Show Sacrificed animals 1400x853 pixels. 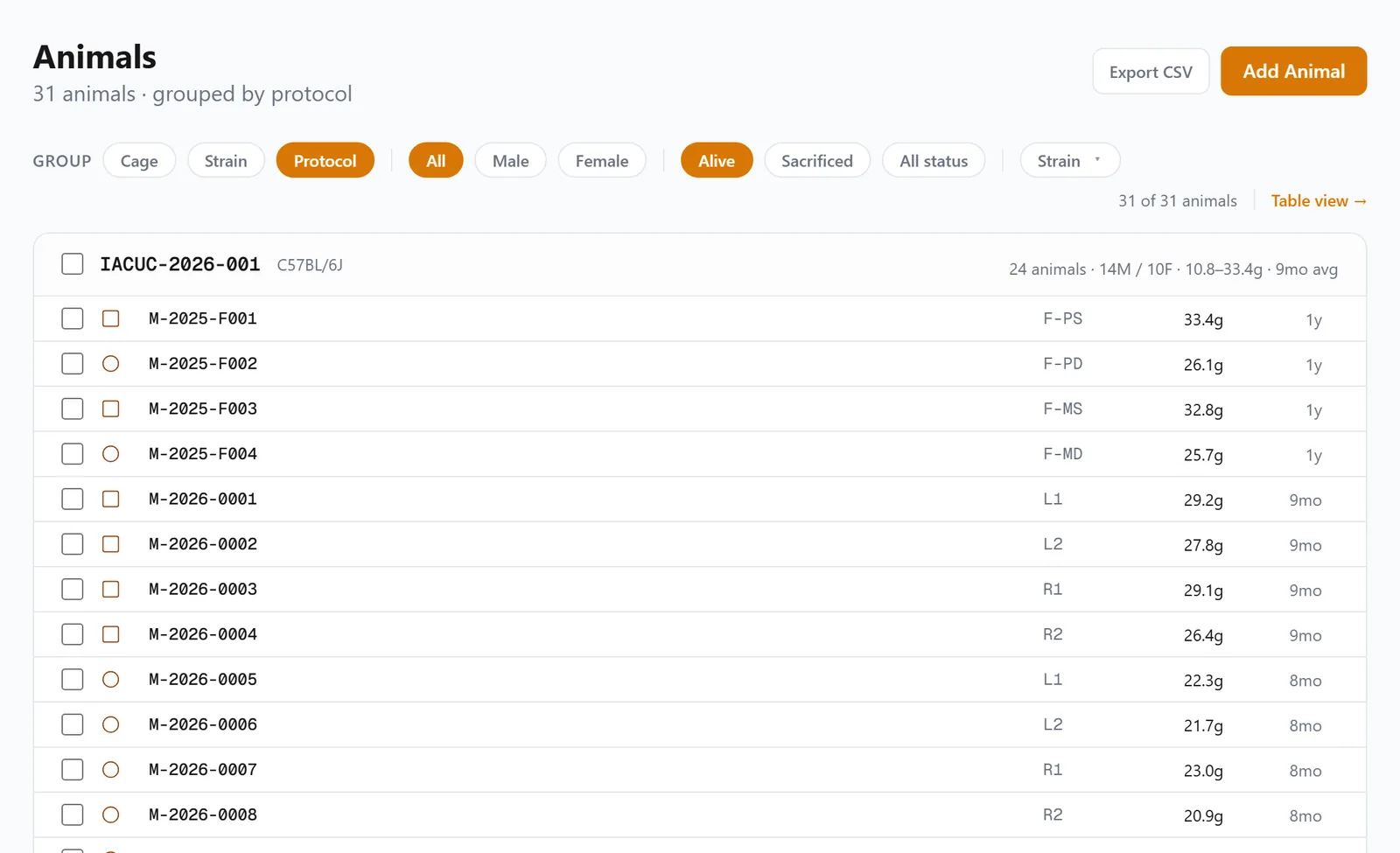[817, 160]
